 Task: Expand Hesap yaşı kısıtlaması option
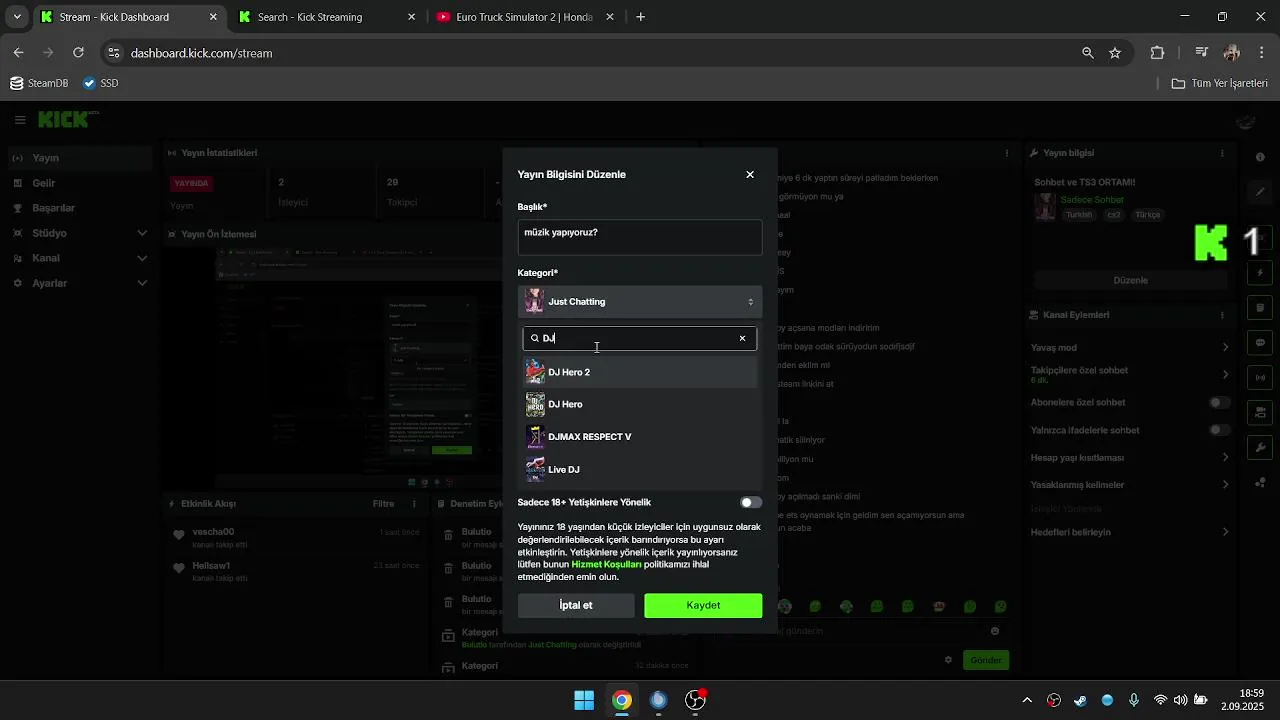(1131, 457)
